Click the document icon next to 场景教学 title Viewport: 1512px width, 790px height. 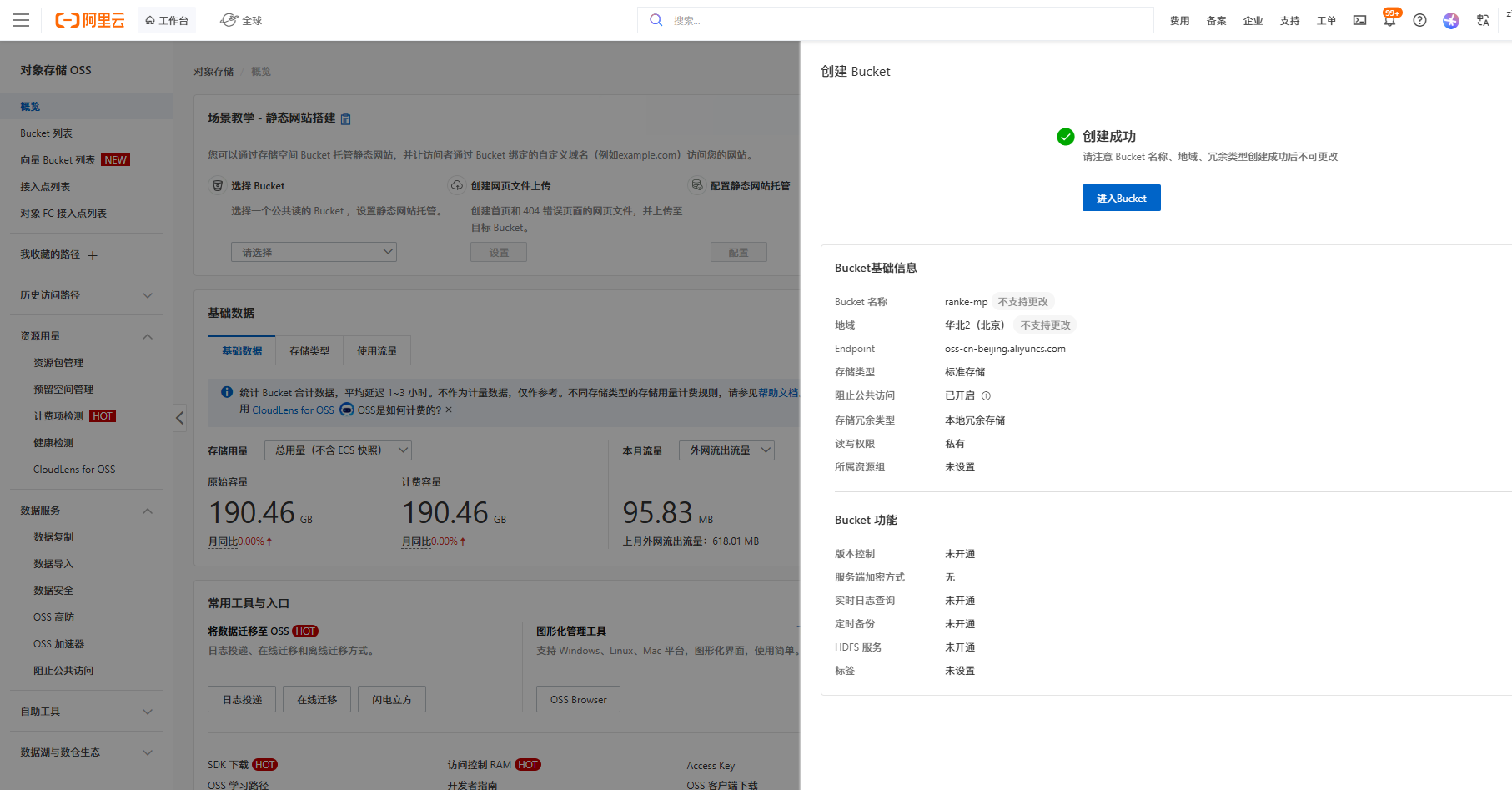pyautogui.click(x=345, y=119)
